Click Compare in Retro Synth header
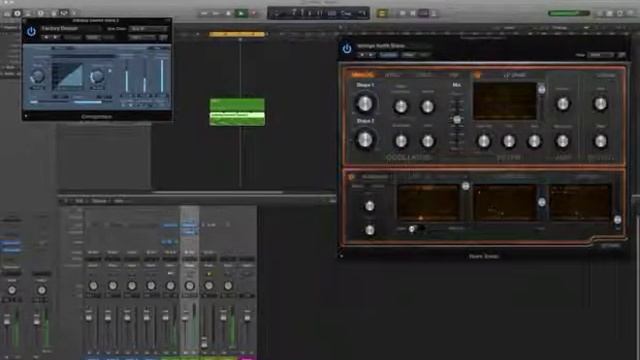Image resolution: width=640 pixels, height=360 pixels. 389,55
